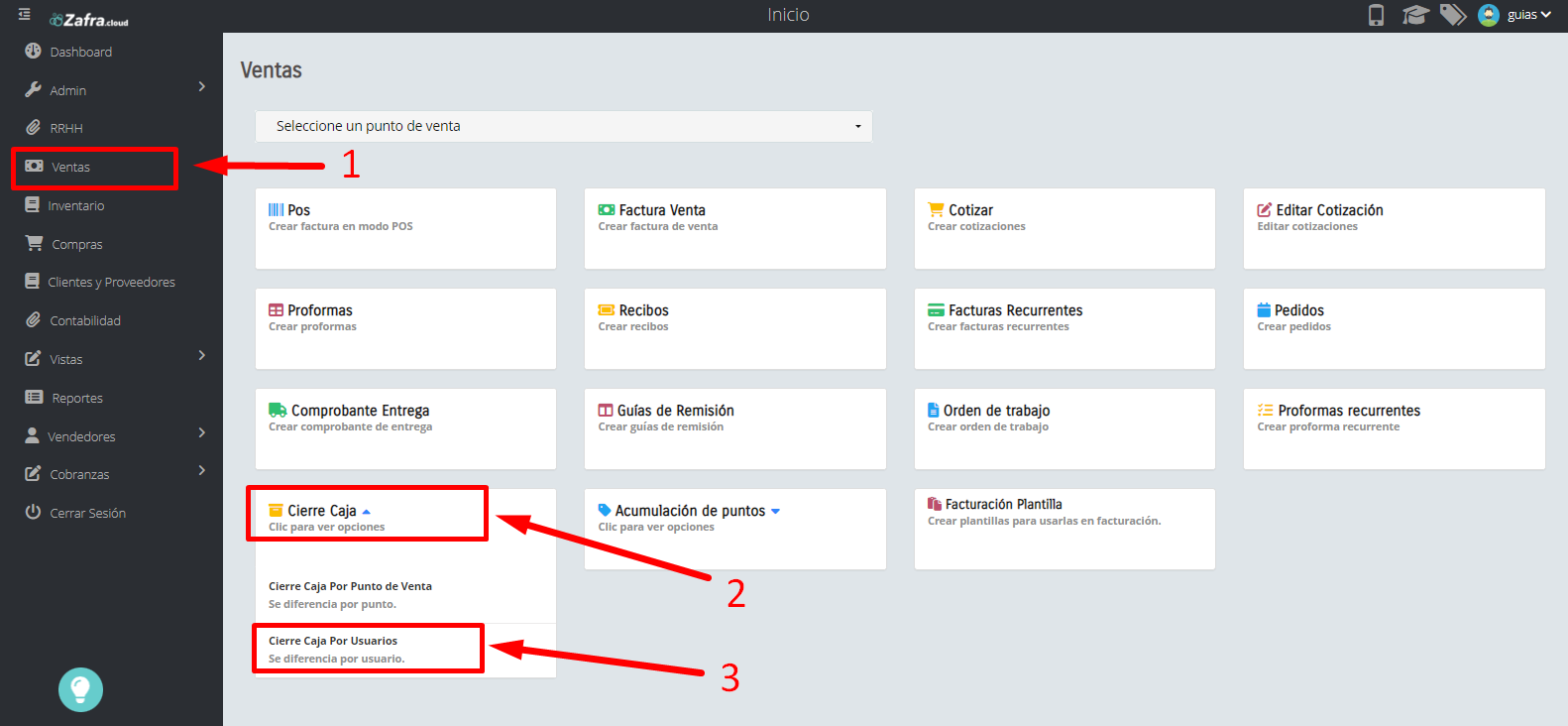Open the Facturas Recurrentes card
Viewport: 1568px width, 726px height.
tap(1064, 328)
